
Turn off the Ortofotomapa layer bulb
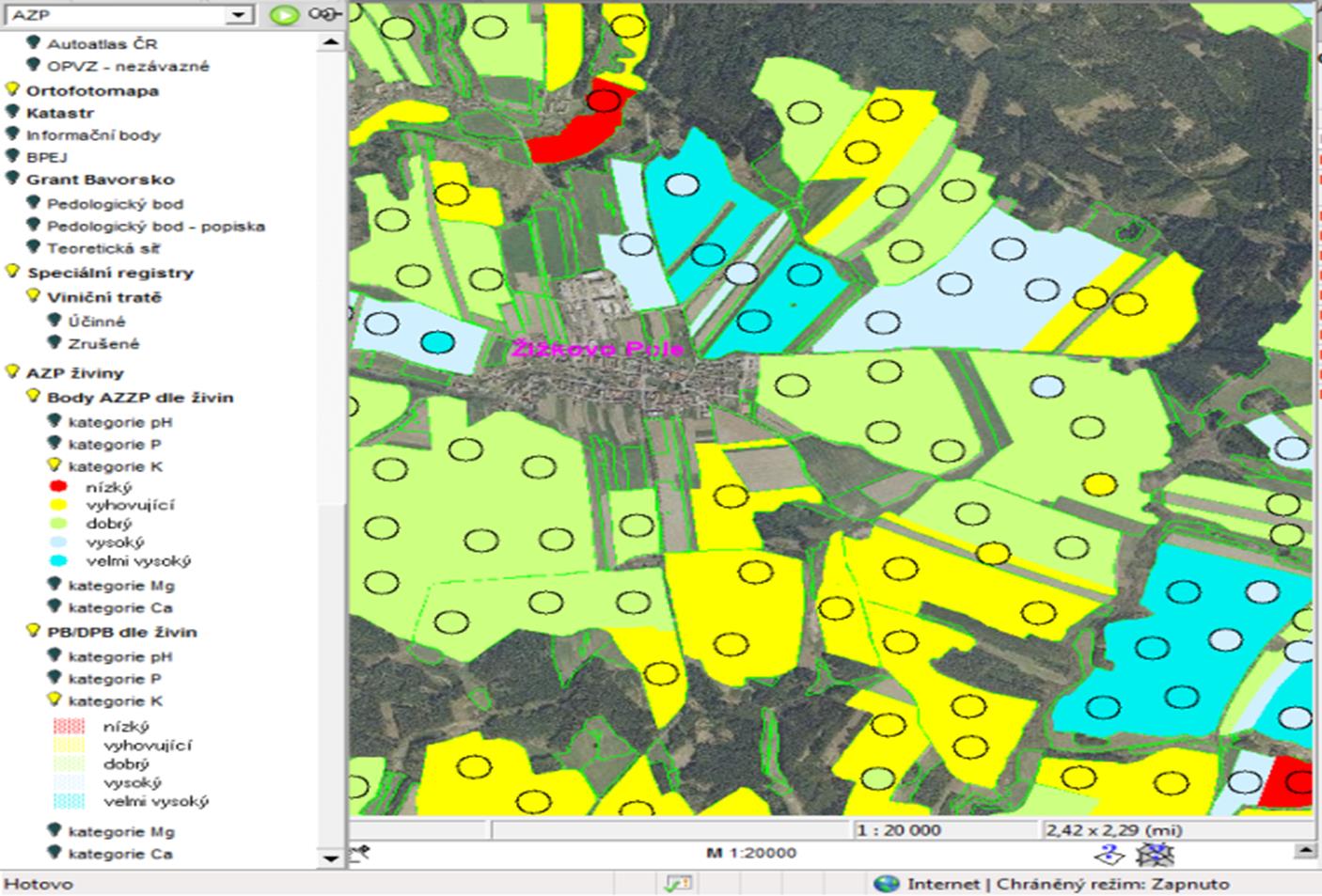[x=12, y=89]
